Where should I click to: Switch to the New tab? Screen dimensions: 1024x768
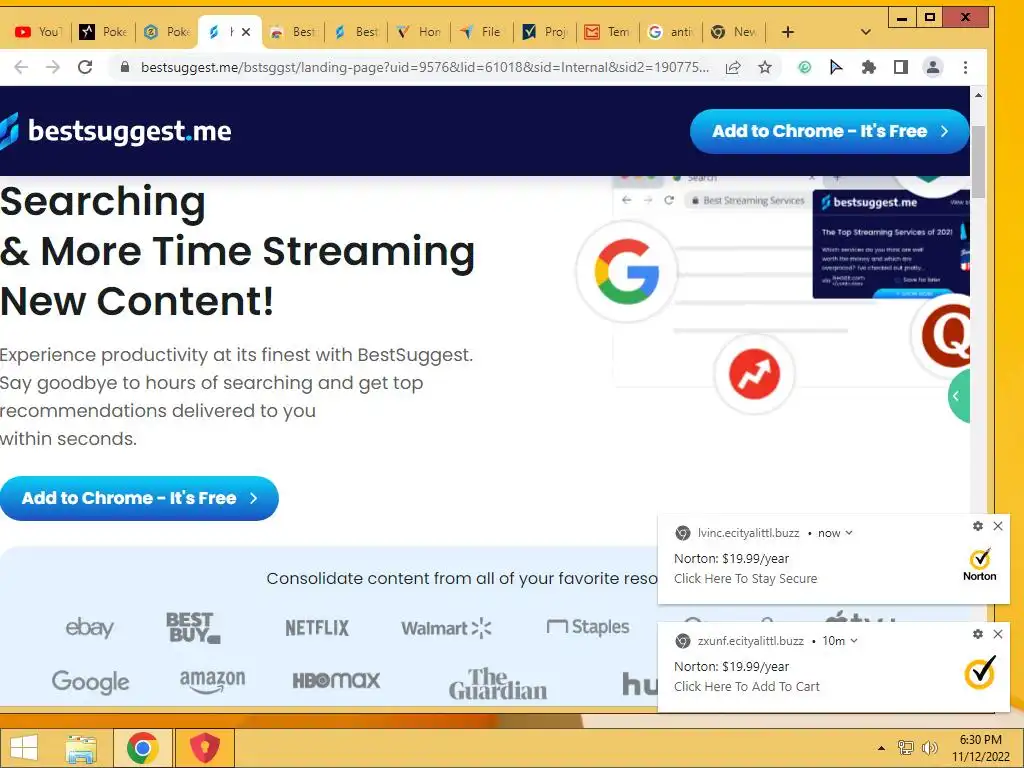[734, 32]
